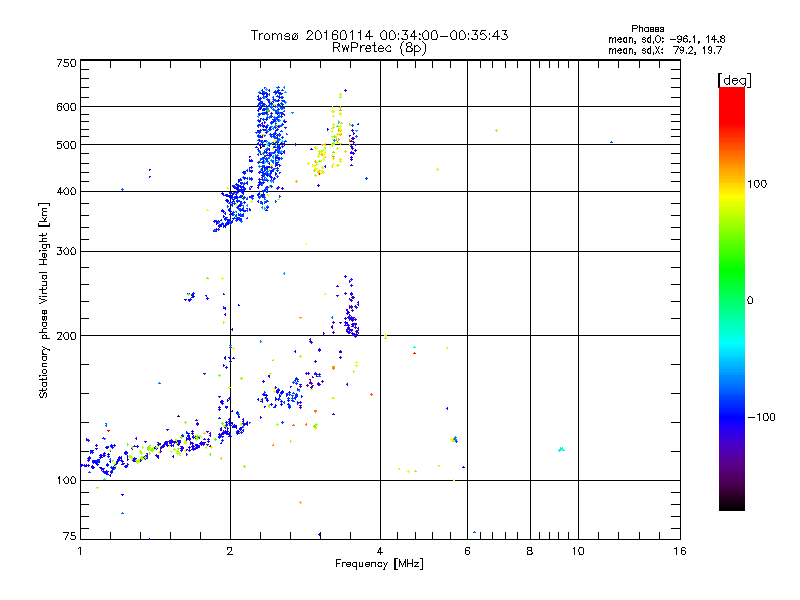Image resolution: width=800 pixels, height=600 pixels.
Task: Click the x-axis tick label '8'
Action: (x=530, y=551)
